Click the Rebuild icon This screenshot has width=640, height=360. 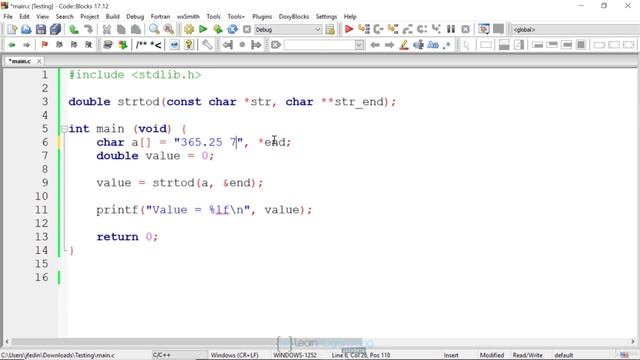[x=232, y=29]
